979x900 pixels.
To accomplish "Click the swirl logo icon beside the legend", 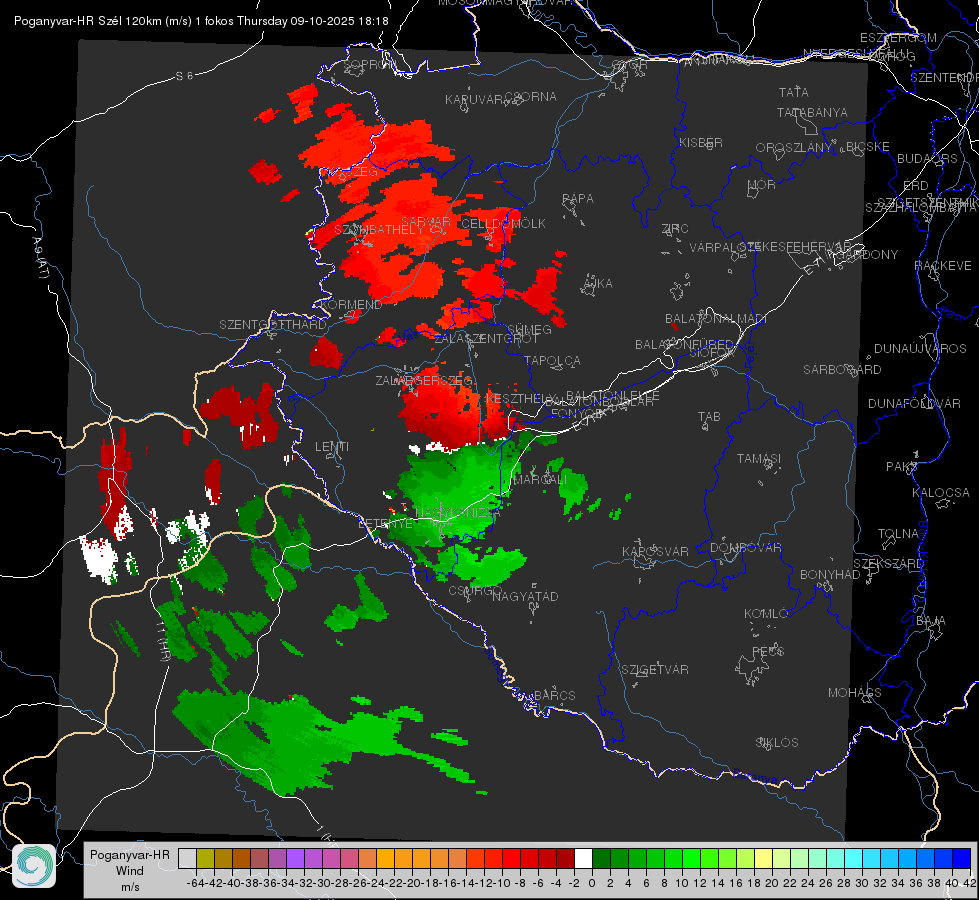I will (x=34, y=866).
